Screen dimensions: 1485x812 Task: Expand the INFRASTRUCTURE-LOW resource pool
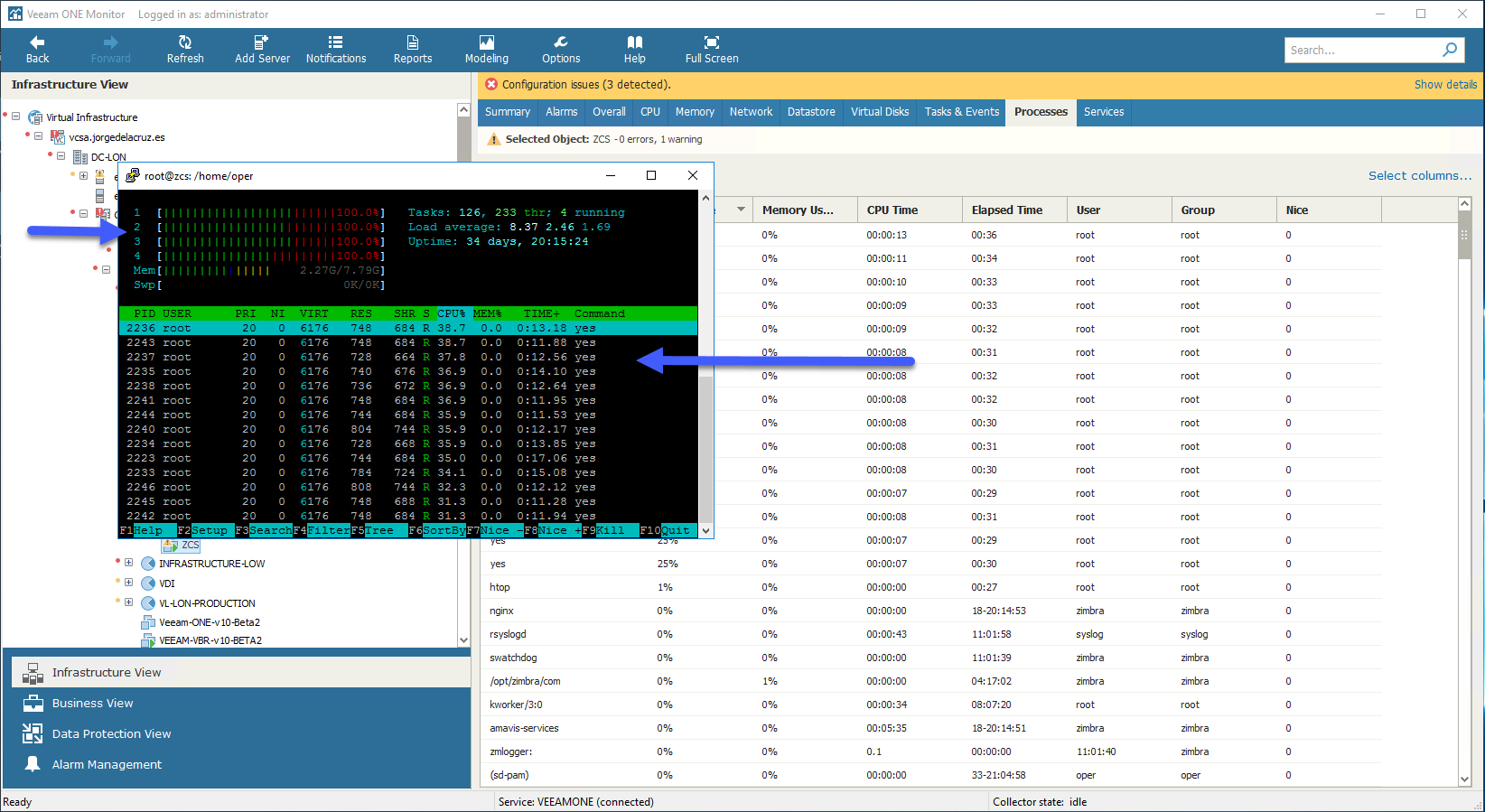pyautogui.click(x=128, y=563)
